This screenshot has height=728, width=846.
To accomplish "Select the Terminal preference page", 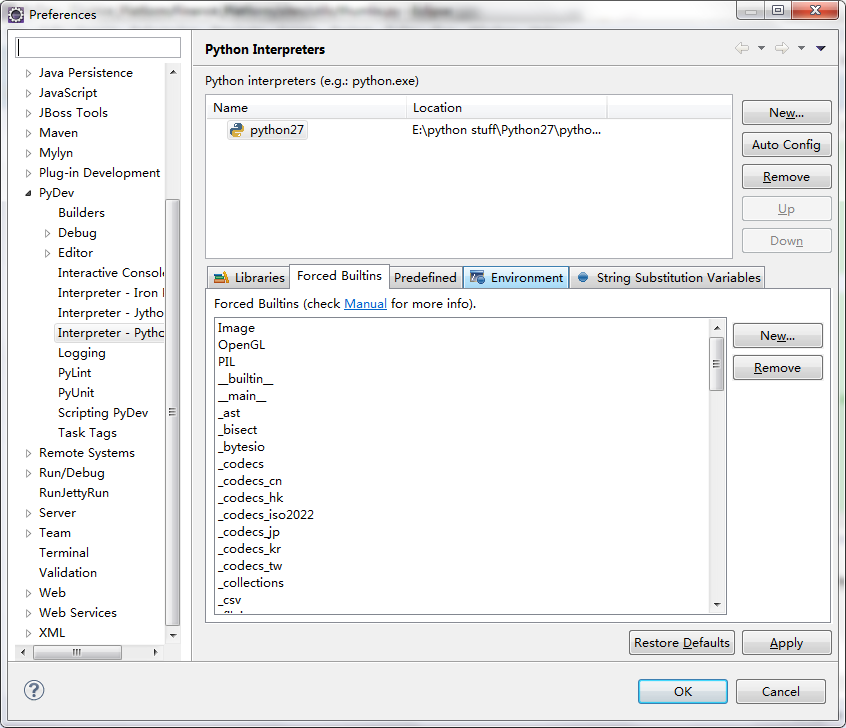I will tap(64, 553).
